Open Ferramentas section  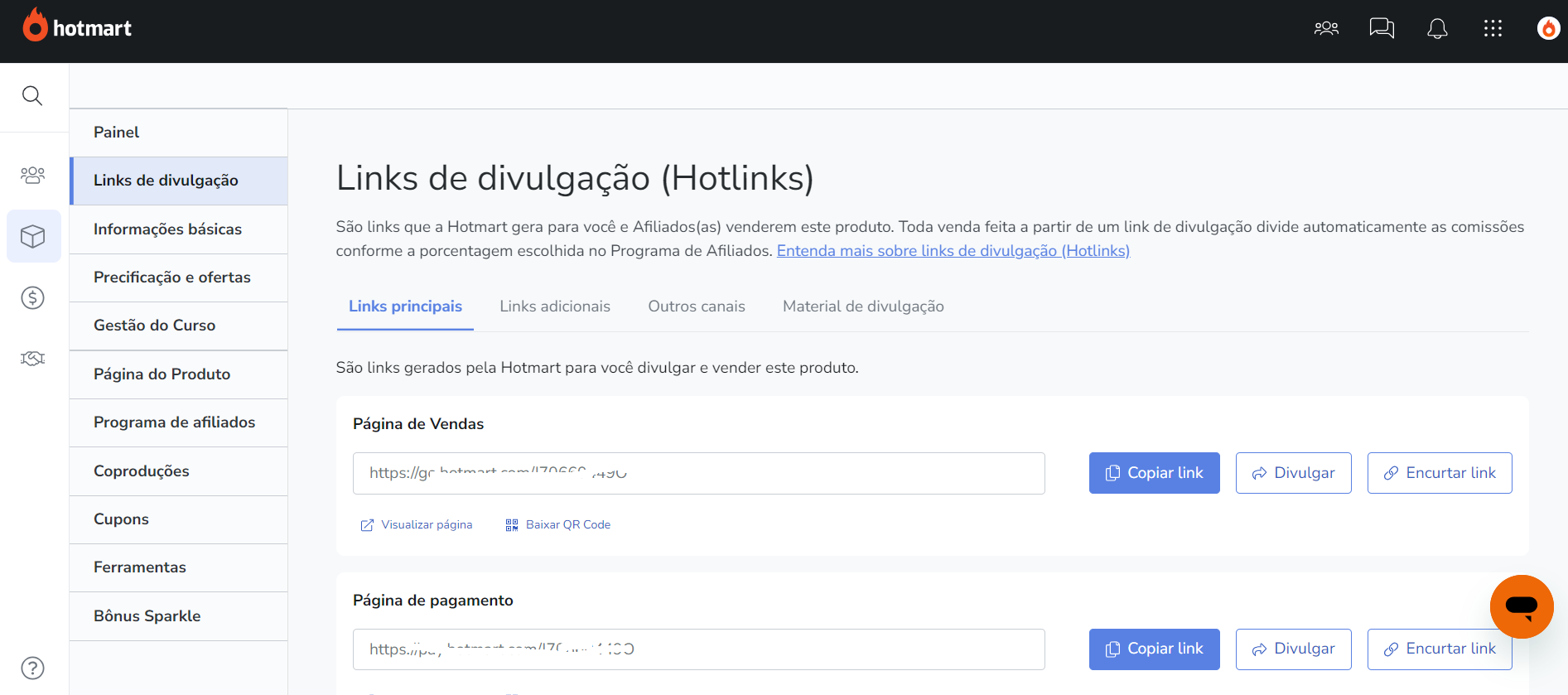(178, 567)
